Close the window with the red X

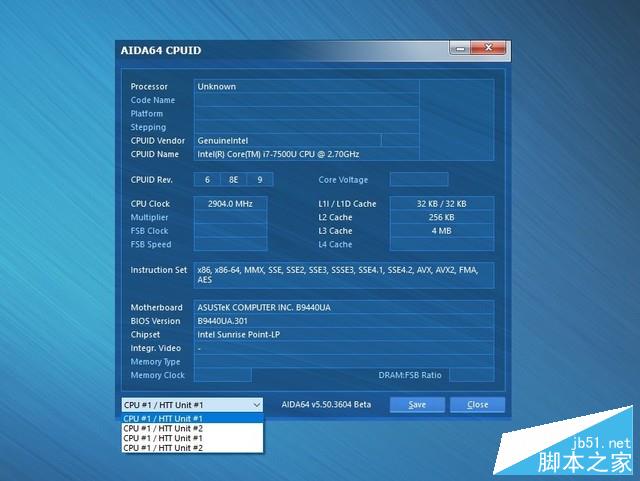[488, 48]
